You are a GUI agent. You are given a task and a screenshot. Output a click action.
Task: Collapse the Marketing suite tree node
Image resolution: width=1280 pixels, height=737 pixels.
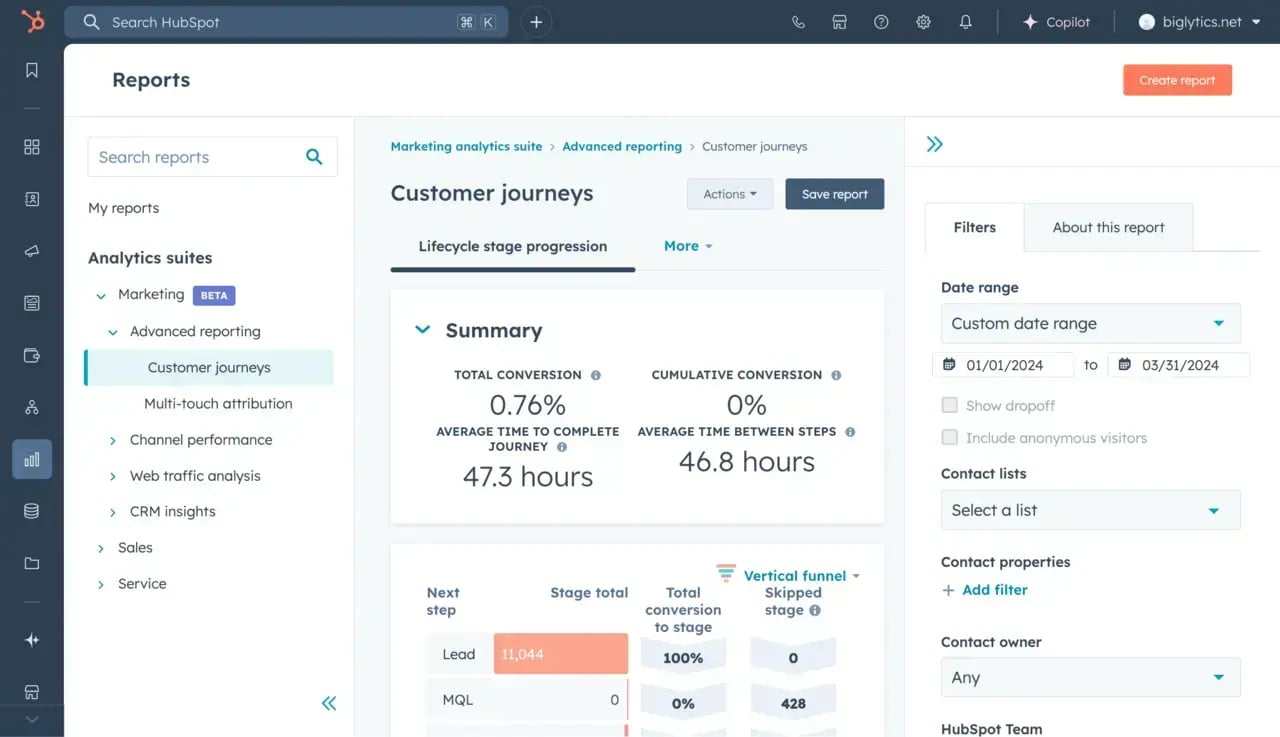101,295
